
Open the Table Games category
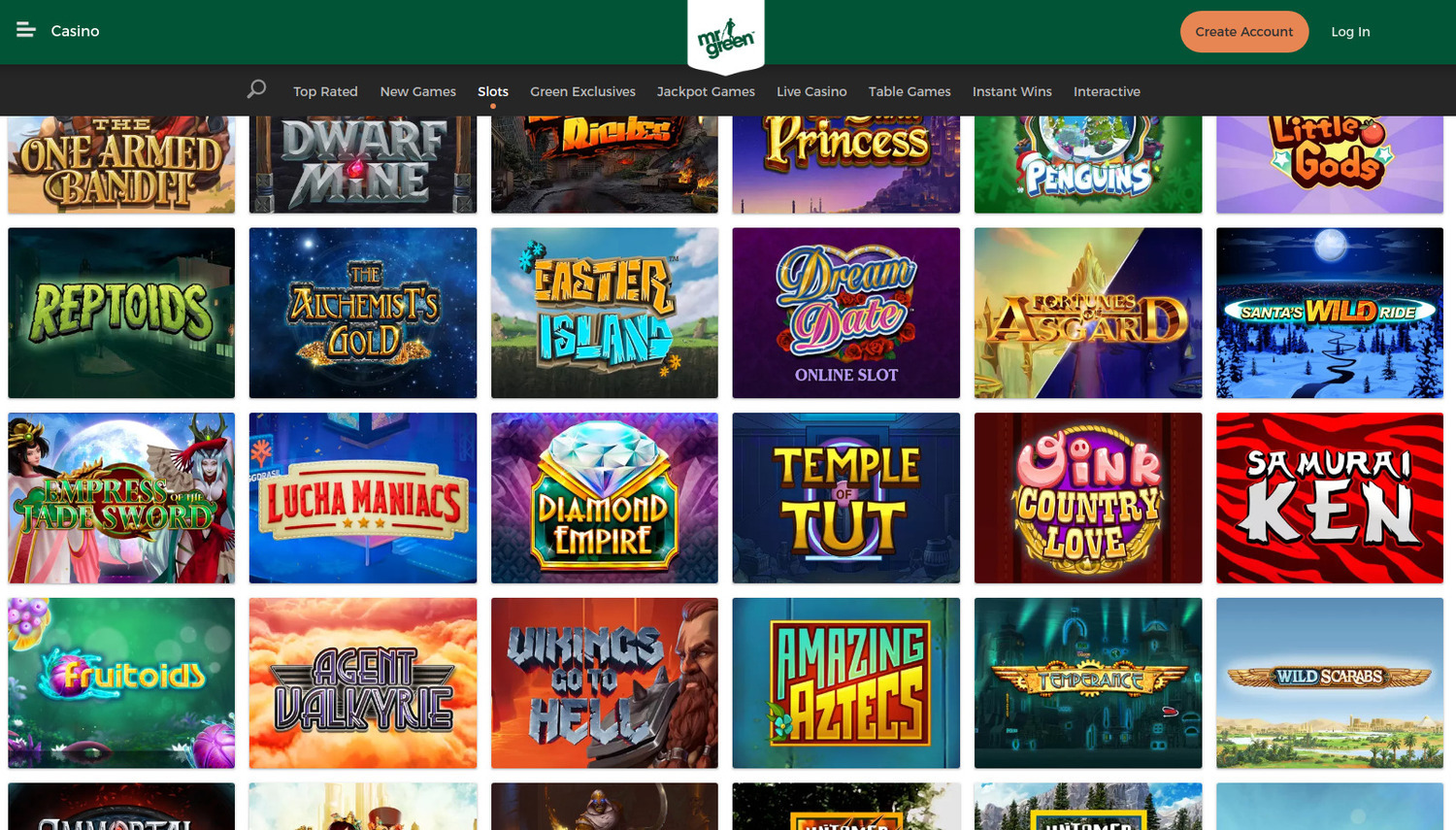910,91
